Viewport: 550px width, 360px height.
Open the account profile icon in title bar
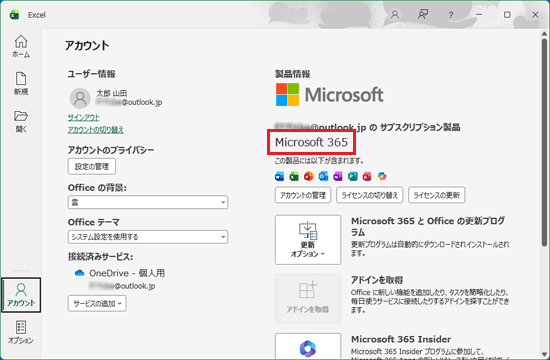click(395, 15)
